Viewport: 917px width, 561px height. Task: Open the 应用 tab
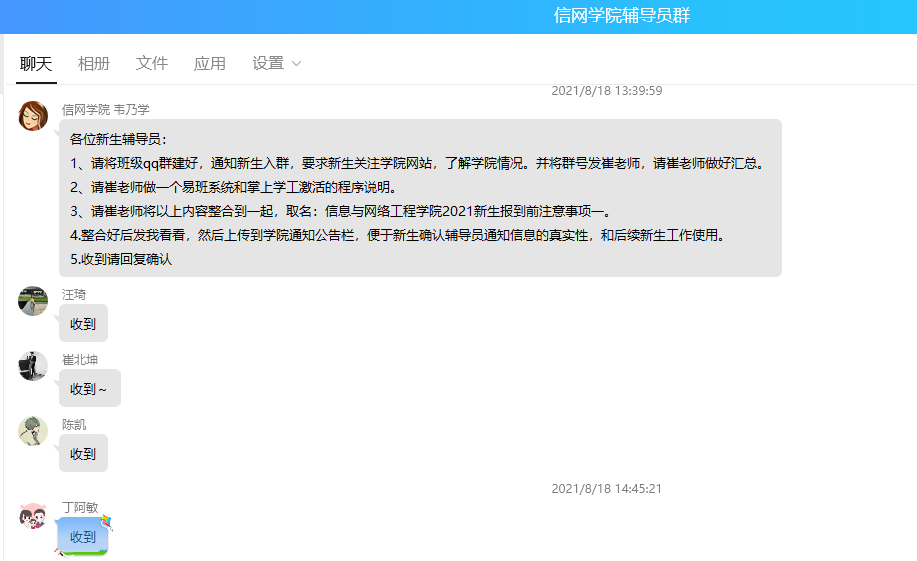pos(210,63)
